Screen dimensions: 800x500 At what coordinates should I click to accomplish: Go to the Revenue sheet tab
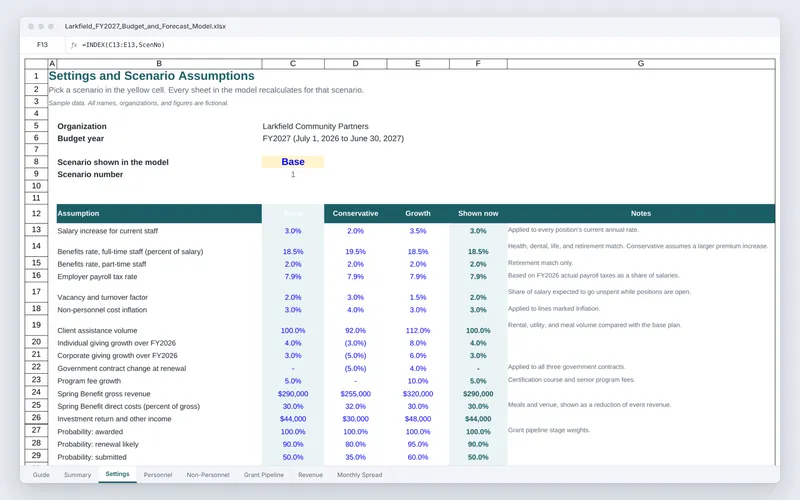[x=310, y=474]
